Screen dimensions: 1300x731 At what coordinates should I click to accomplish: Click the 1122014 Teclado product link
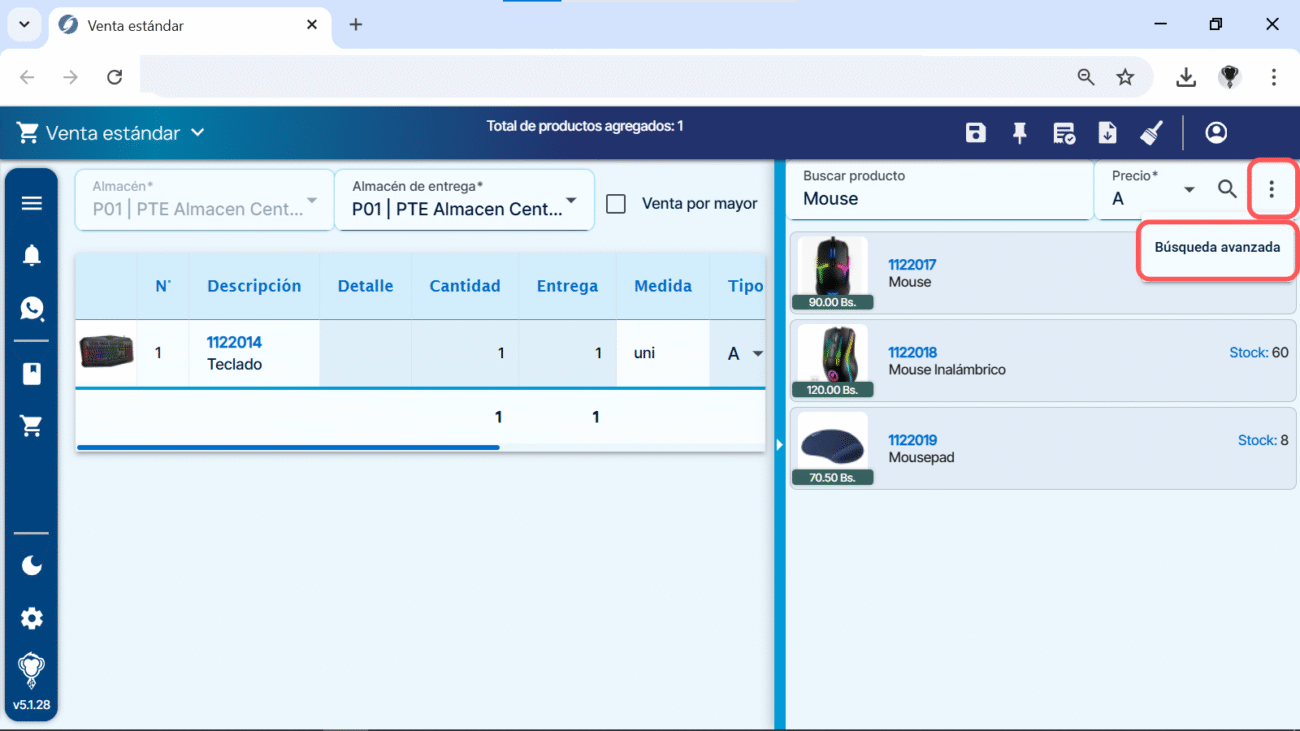pos(234,342)
